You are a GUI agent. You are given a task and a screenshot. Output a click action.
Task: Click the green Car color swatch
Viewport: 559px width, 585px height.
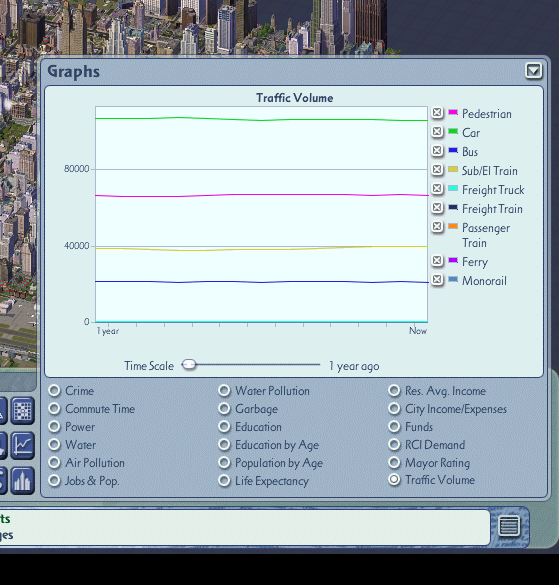453,131
